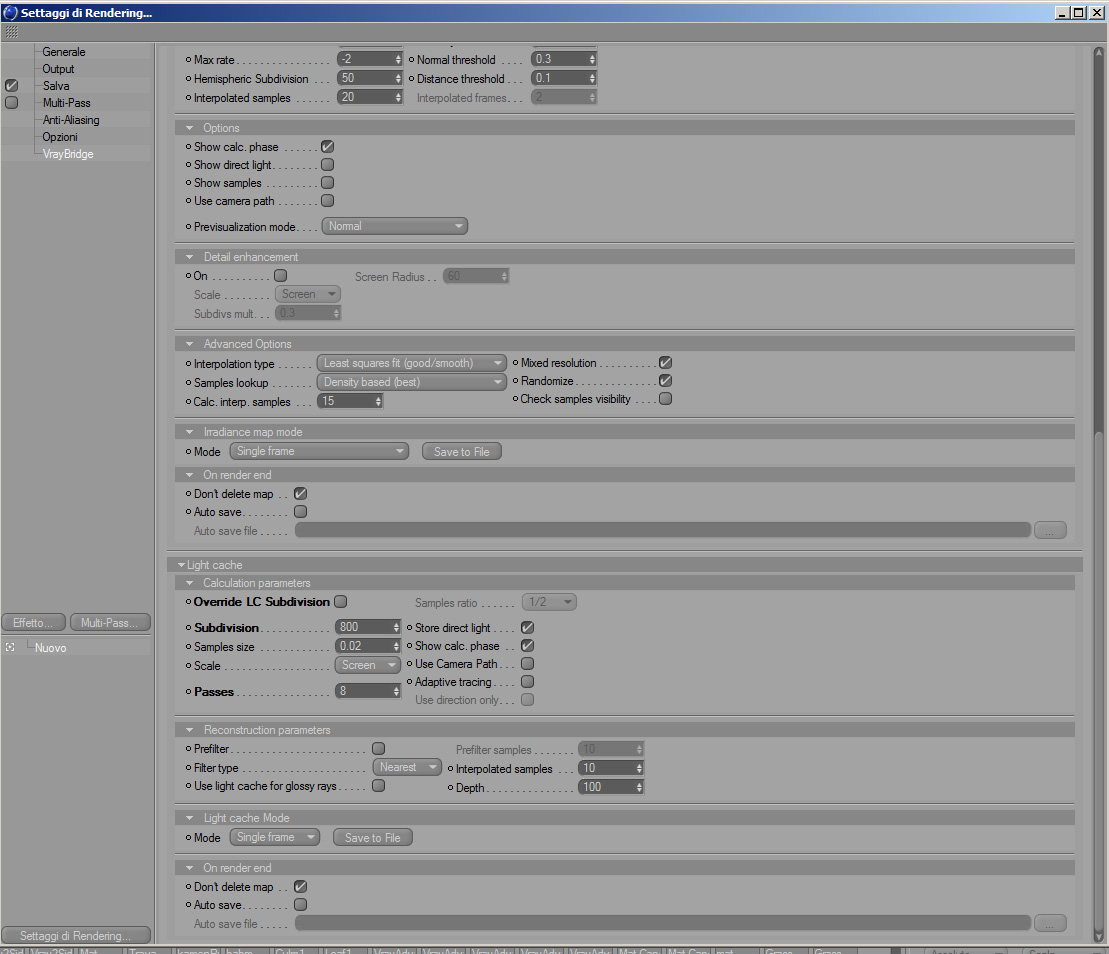Image resolution: width=1109 pixels, height=954 pixels.
Task: Open the Previsualization mode dropdown
Action: [395, 226]
